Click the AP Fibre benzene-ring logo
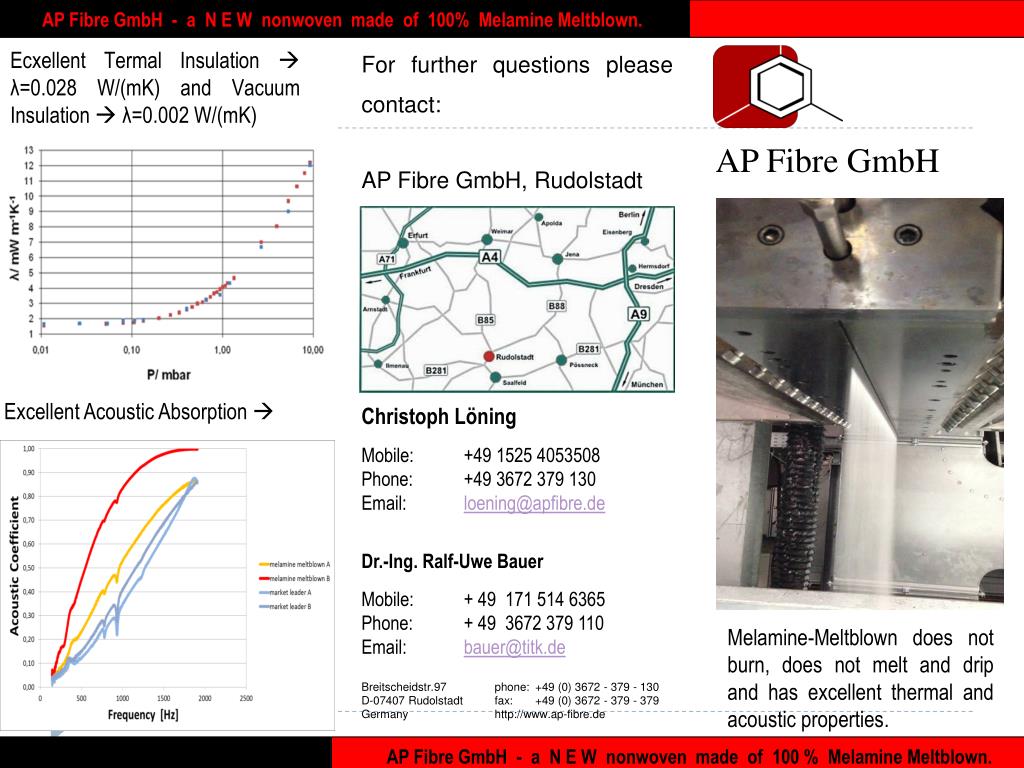 pyautogui.click(x=777, y=86)
